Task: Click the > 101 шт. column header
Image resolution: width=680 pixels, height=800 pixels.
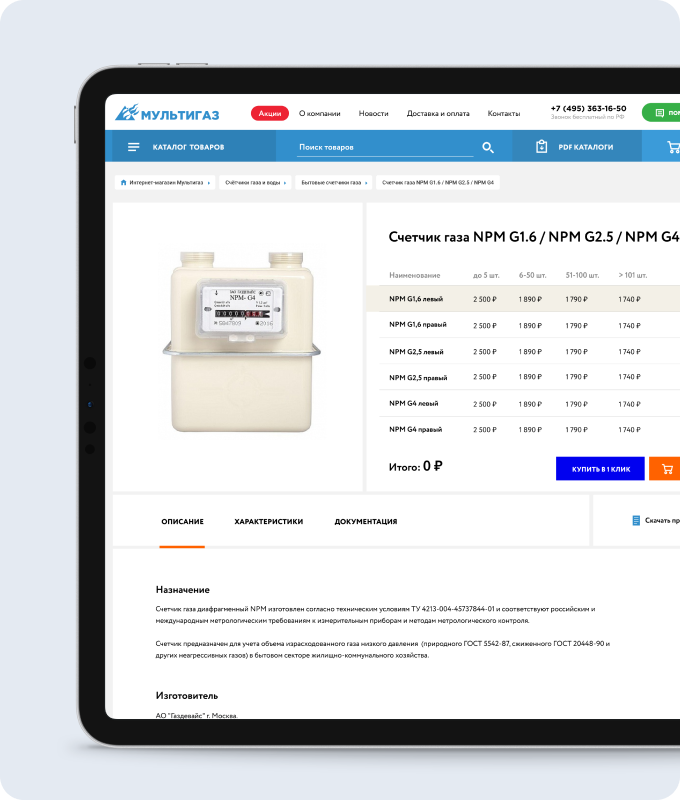Action: 633,275
